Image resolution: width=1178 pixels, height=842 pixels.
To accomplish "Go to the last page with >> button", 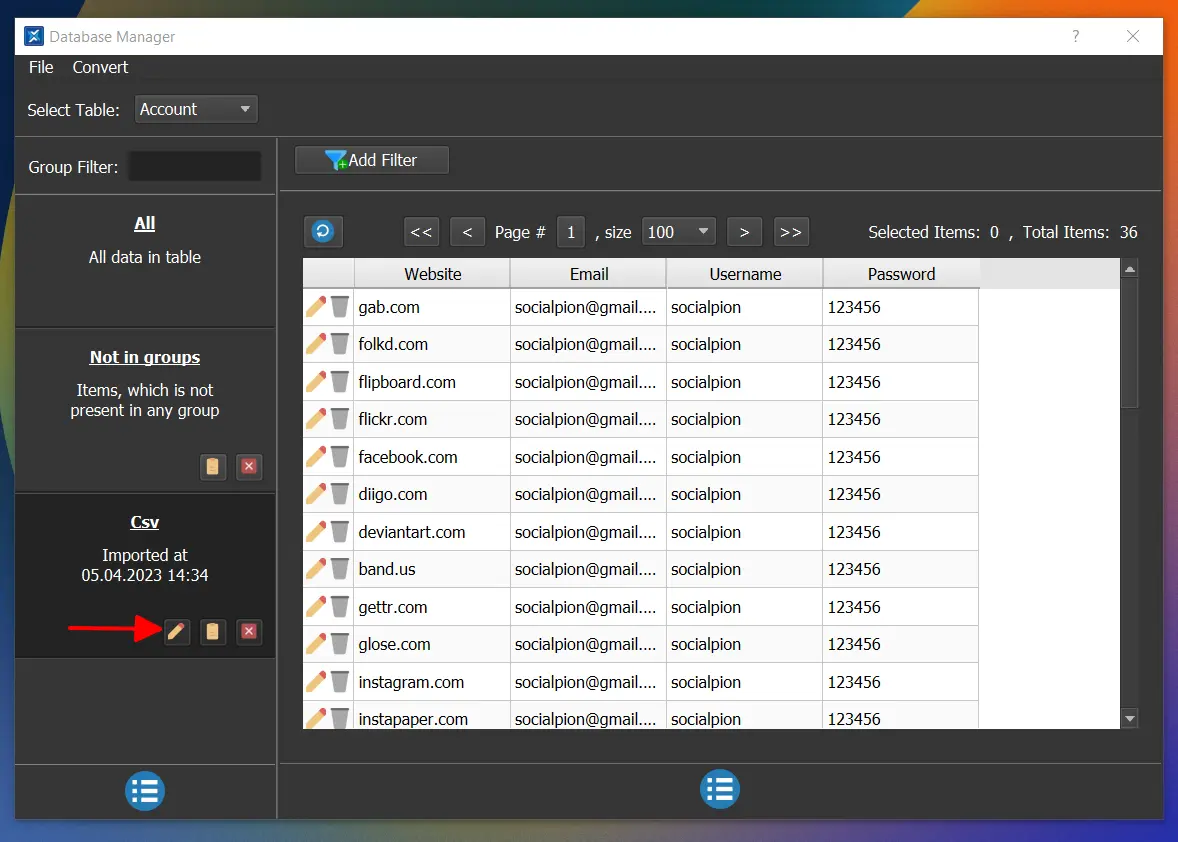I will click(790, 232).
